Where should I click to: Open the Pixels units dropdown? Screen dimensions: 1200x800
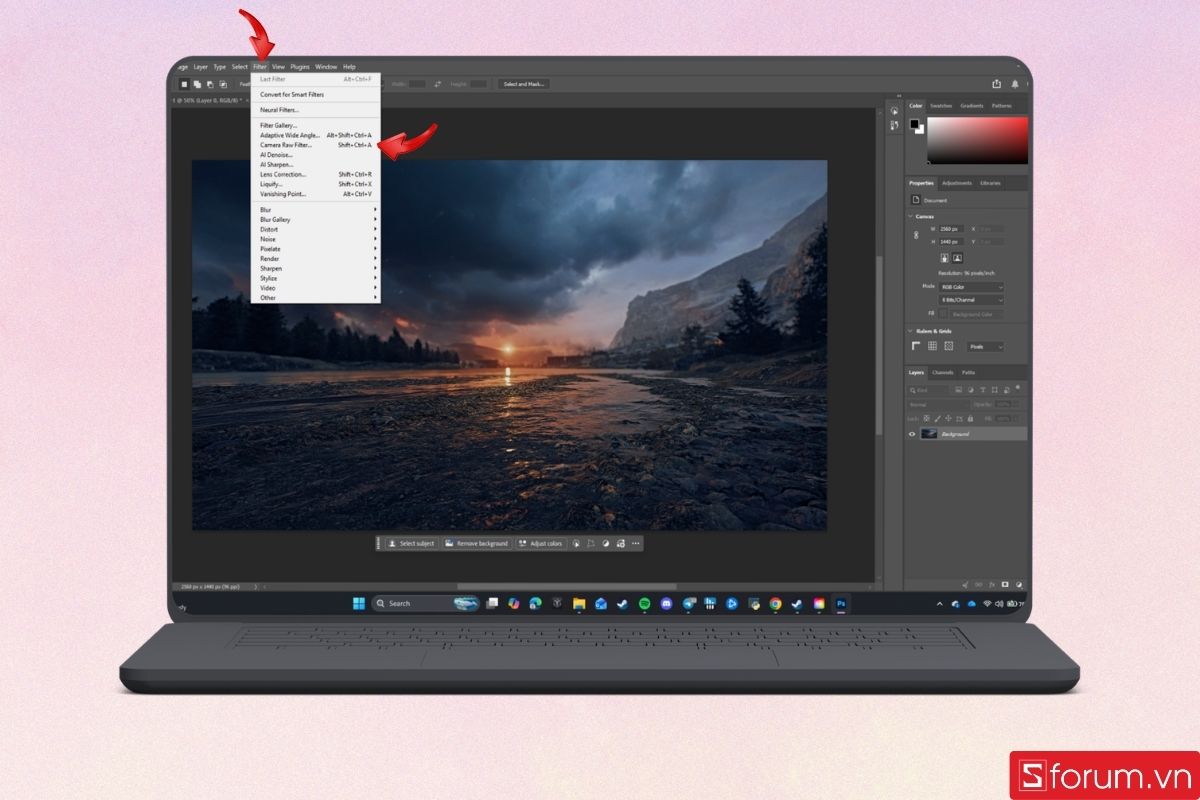tap(985, 347)
